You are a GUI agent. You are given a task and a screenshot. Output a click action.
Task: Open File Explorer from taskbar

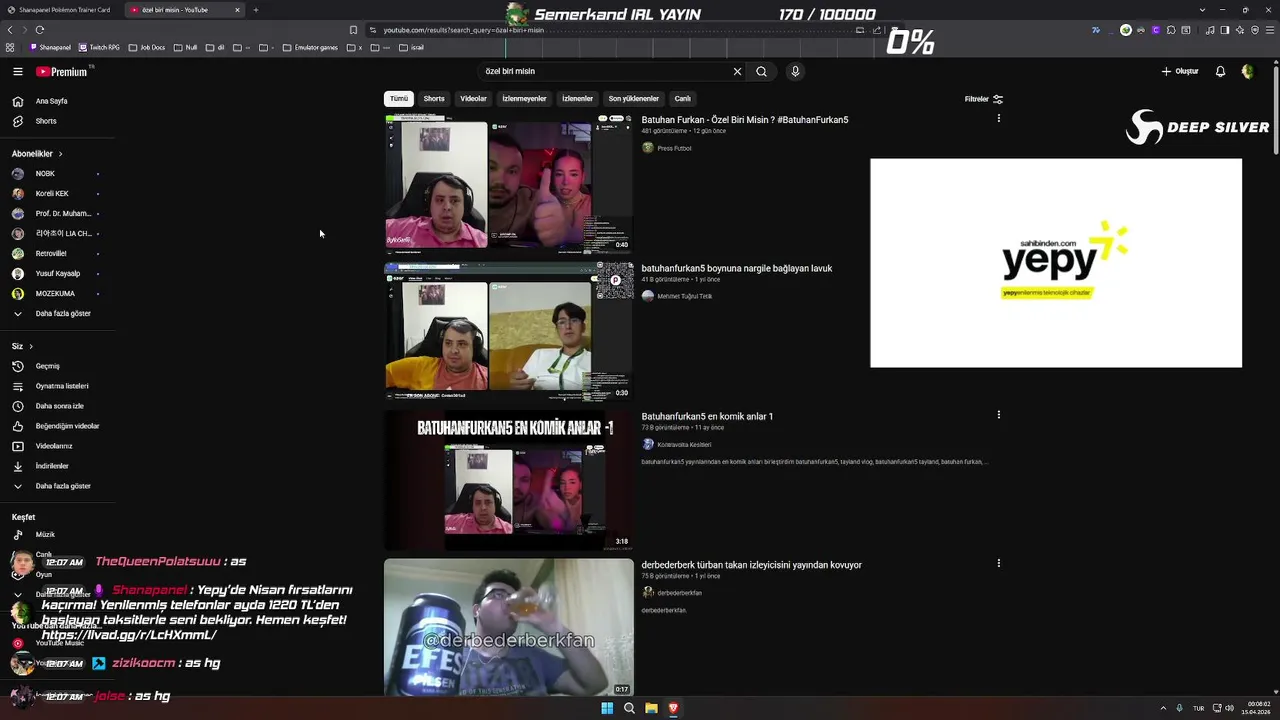click(x=651, y=708)
